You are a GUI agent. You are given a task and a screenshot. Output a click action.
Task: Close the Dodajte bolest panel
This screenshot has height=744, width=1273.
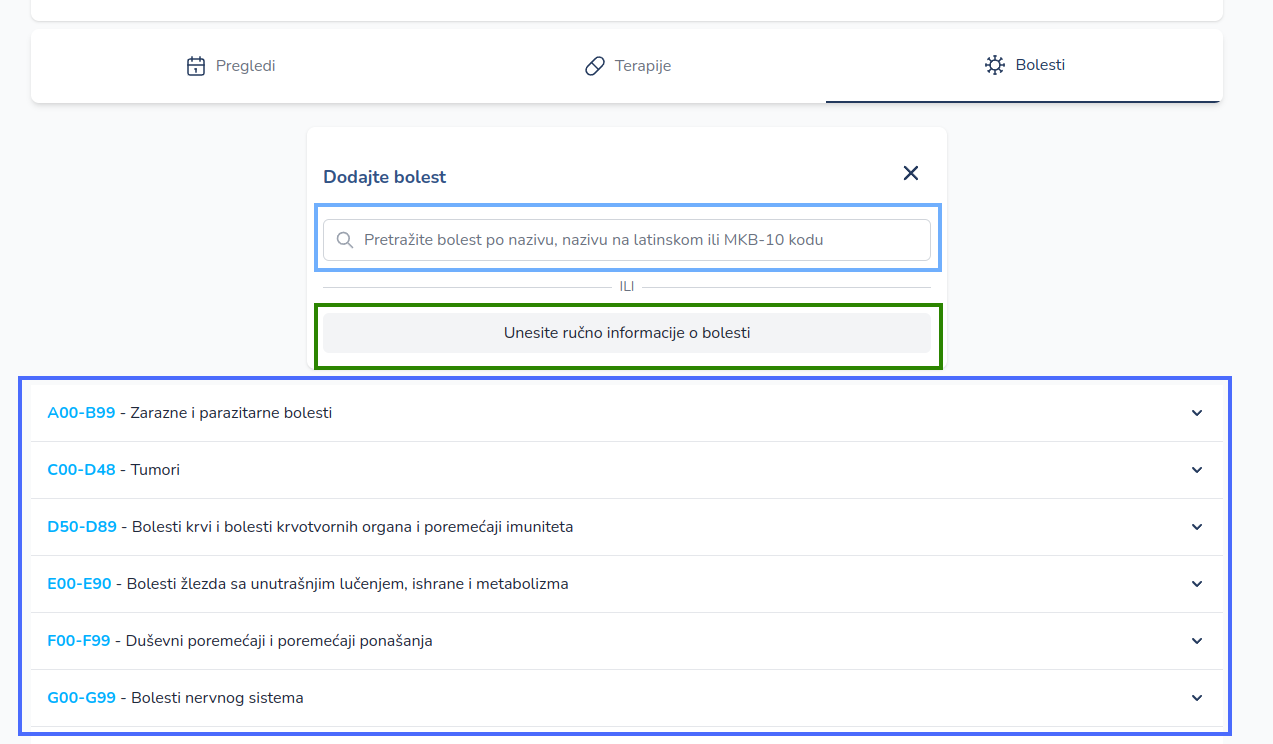(911, 173)
